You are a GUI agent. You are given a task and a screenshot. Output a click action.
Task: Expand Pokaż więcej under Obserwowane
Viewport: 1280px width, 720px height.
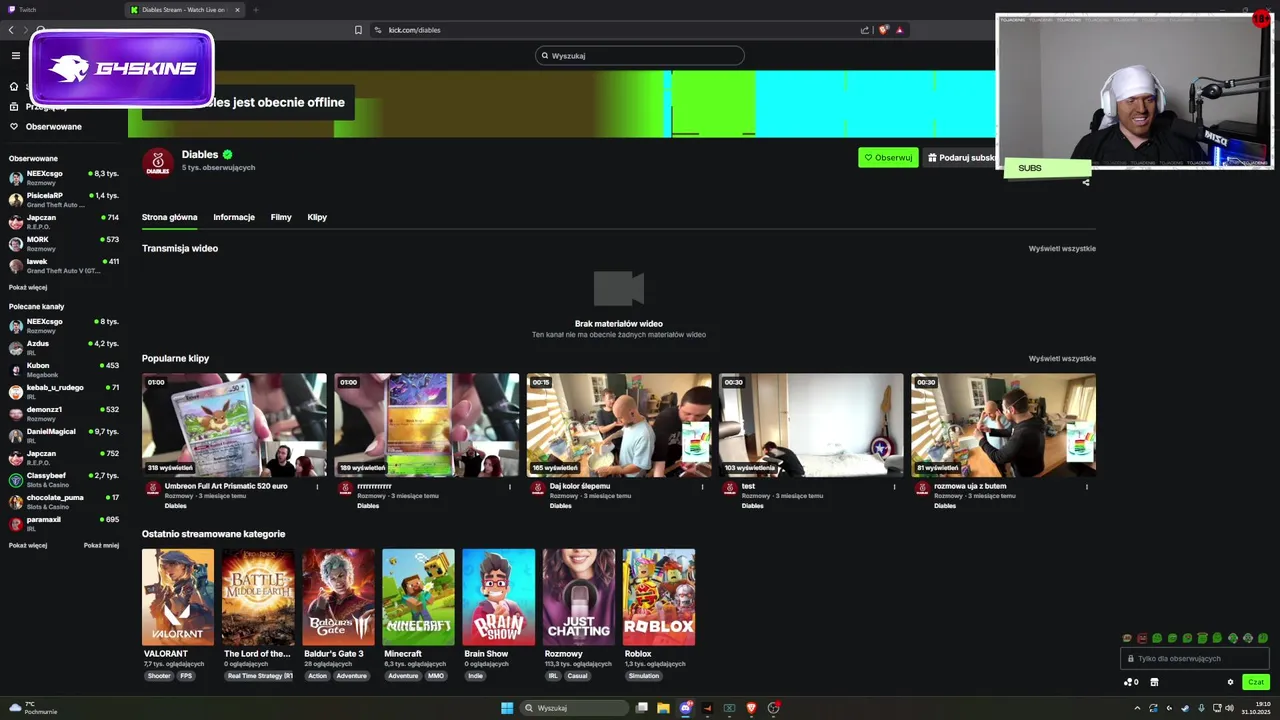point(28,287)
